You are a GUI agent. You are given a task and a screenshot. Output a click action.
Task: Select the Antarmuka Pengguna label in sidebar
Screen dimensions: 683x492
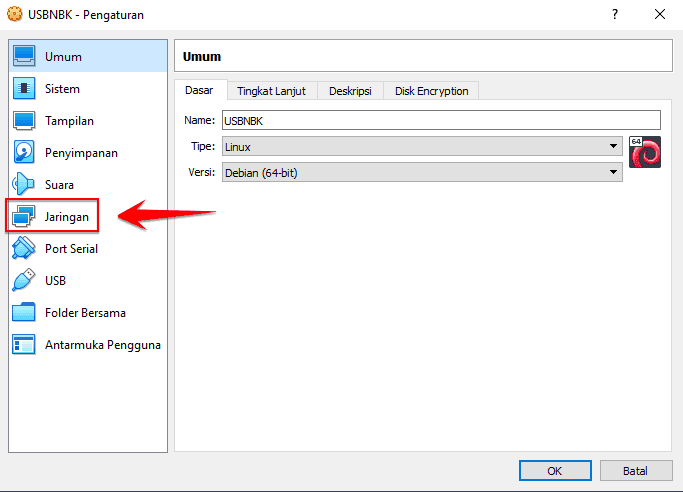(103, 345)
